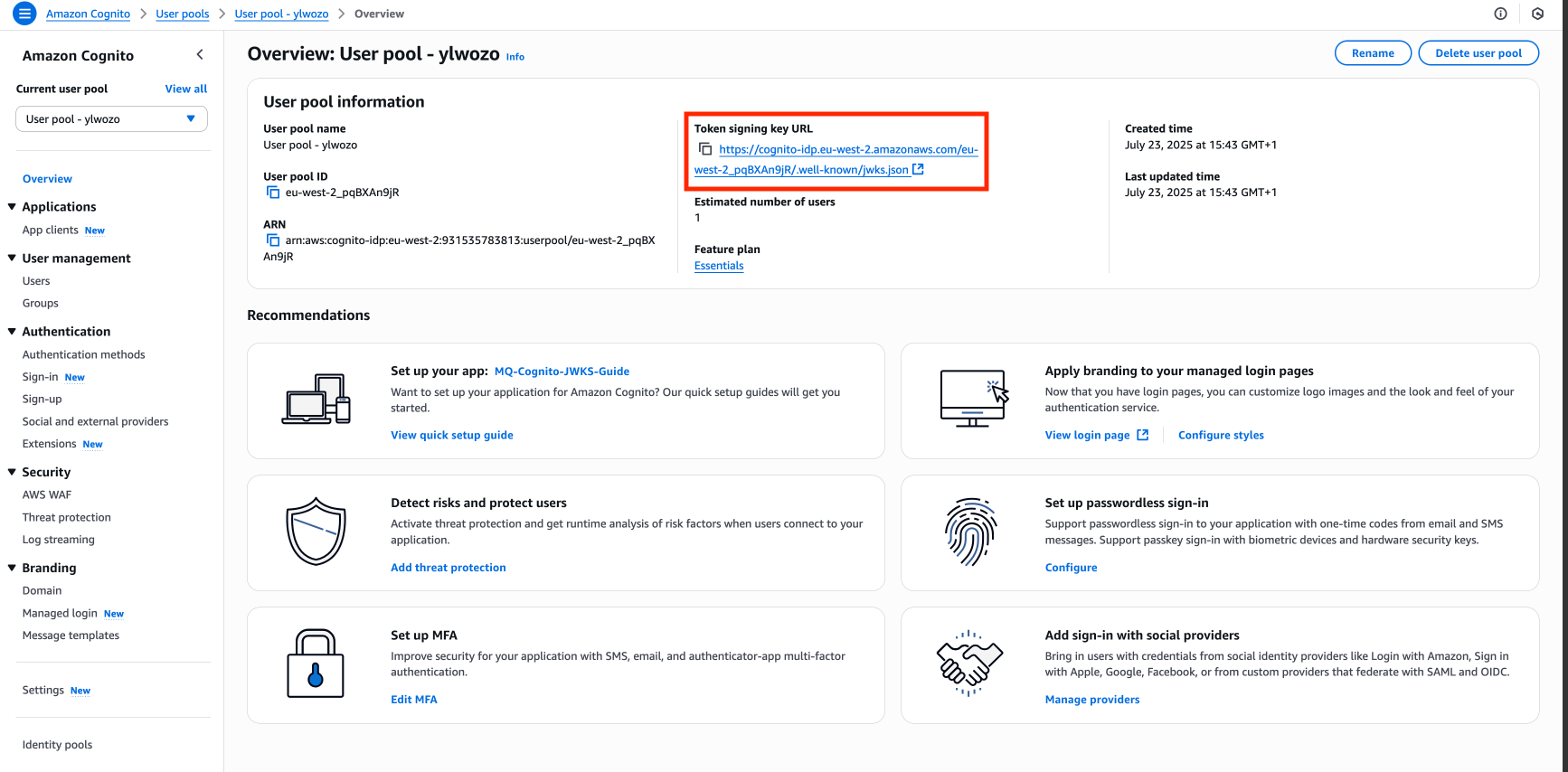Copy the ARN using its copy icon
This screenshot has width=1568, height=772.
click(273, 240)
